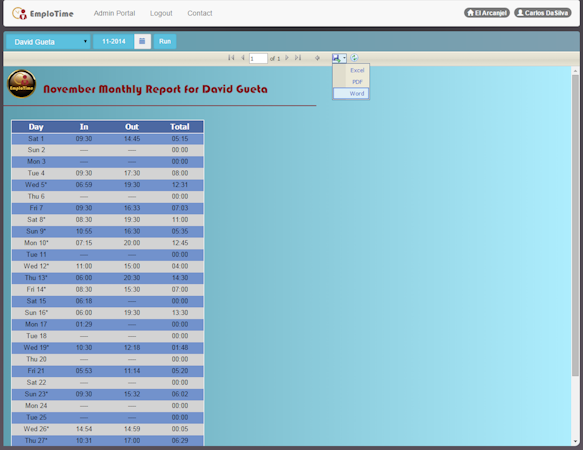This screenshot has height=450, width=583.
Task: Click the Run button
Action: (165, 41)
